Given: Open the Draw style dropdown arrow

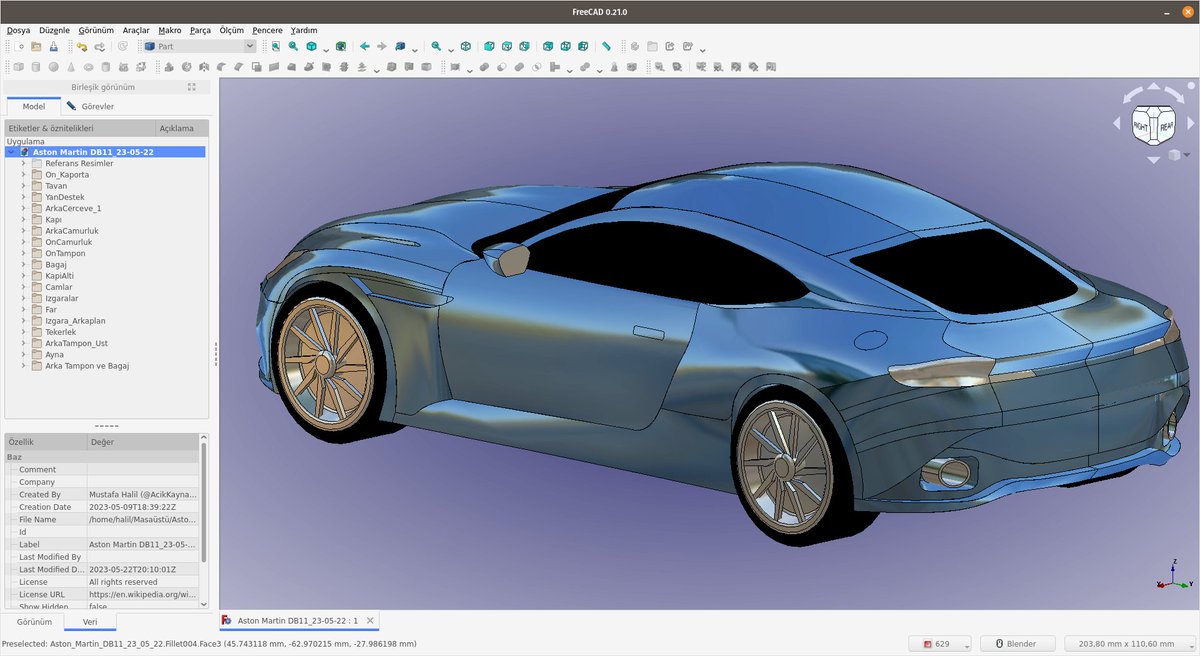Looking at the screenshot, I should [x=326, y=48].
